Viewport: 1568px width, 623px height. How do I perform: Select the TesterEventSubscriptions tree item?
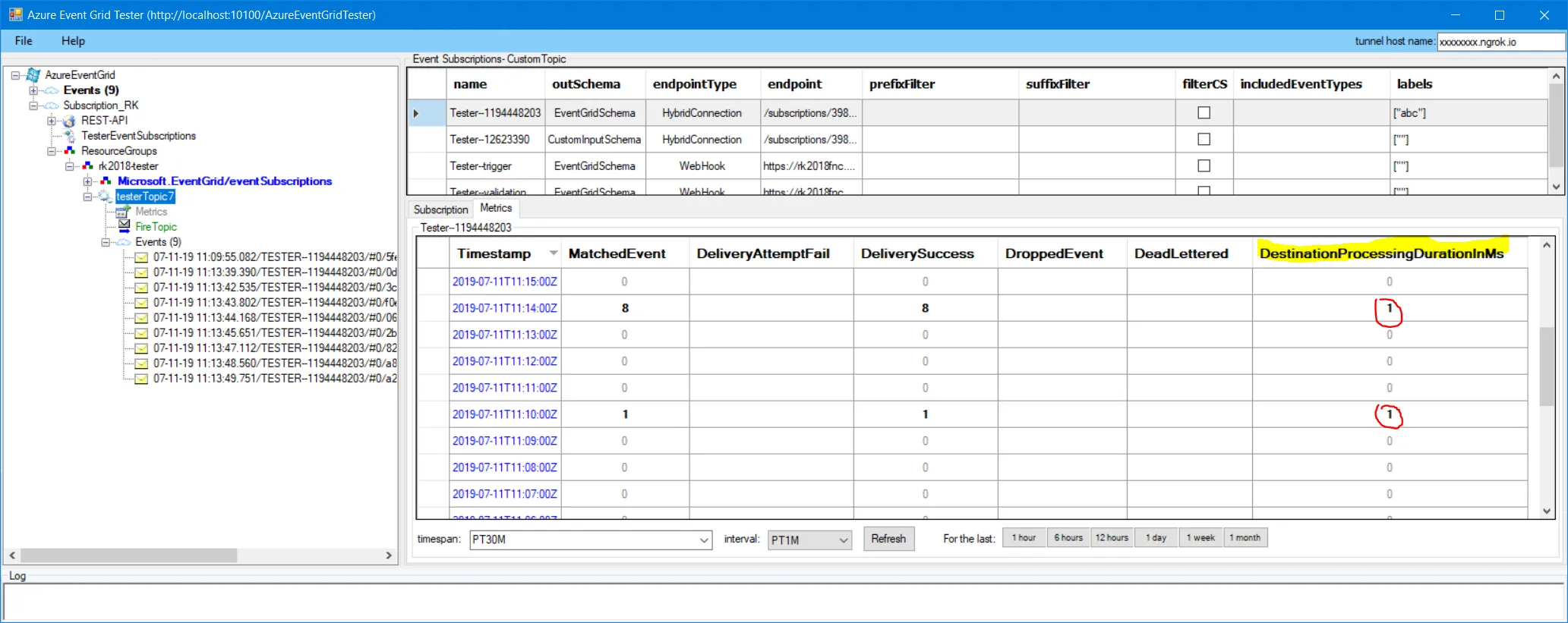[139, 136]
